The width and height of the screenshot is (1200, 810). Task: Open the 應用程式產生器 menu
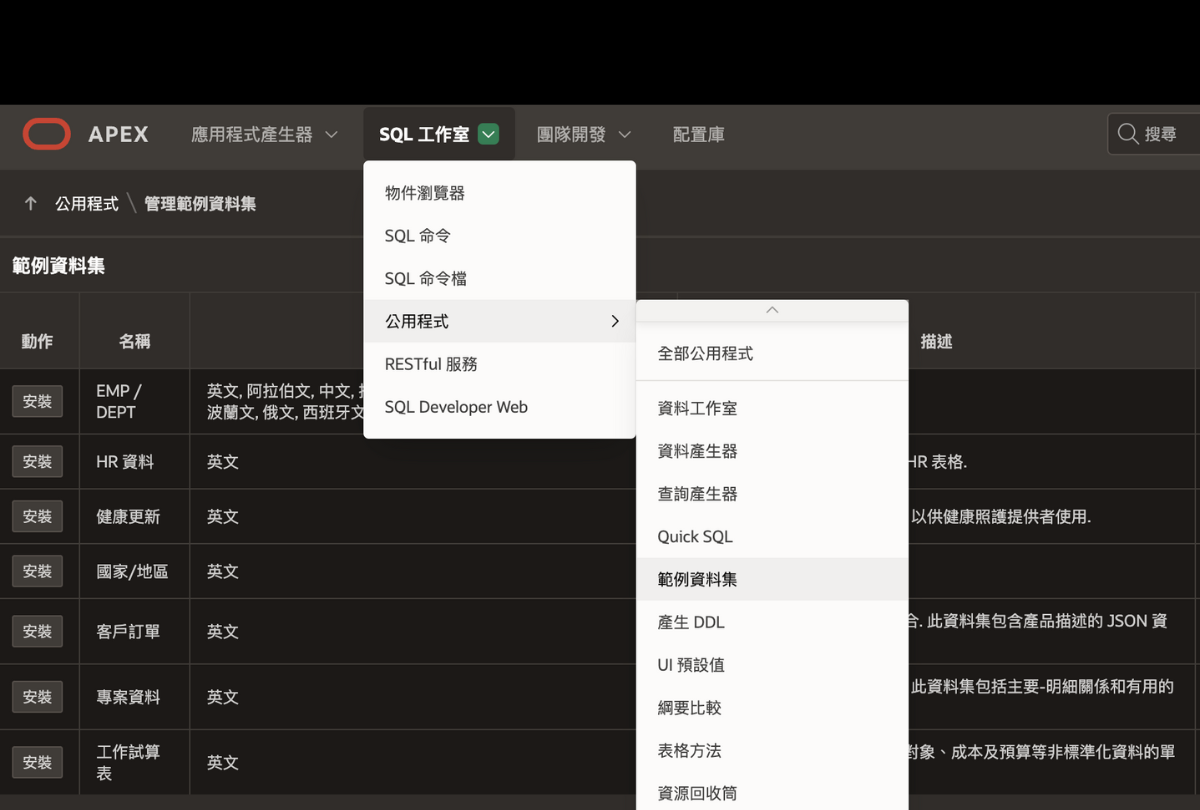[265, 134]
